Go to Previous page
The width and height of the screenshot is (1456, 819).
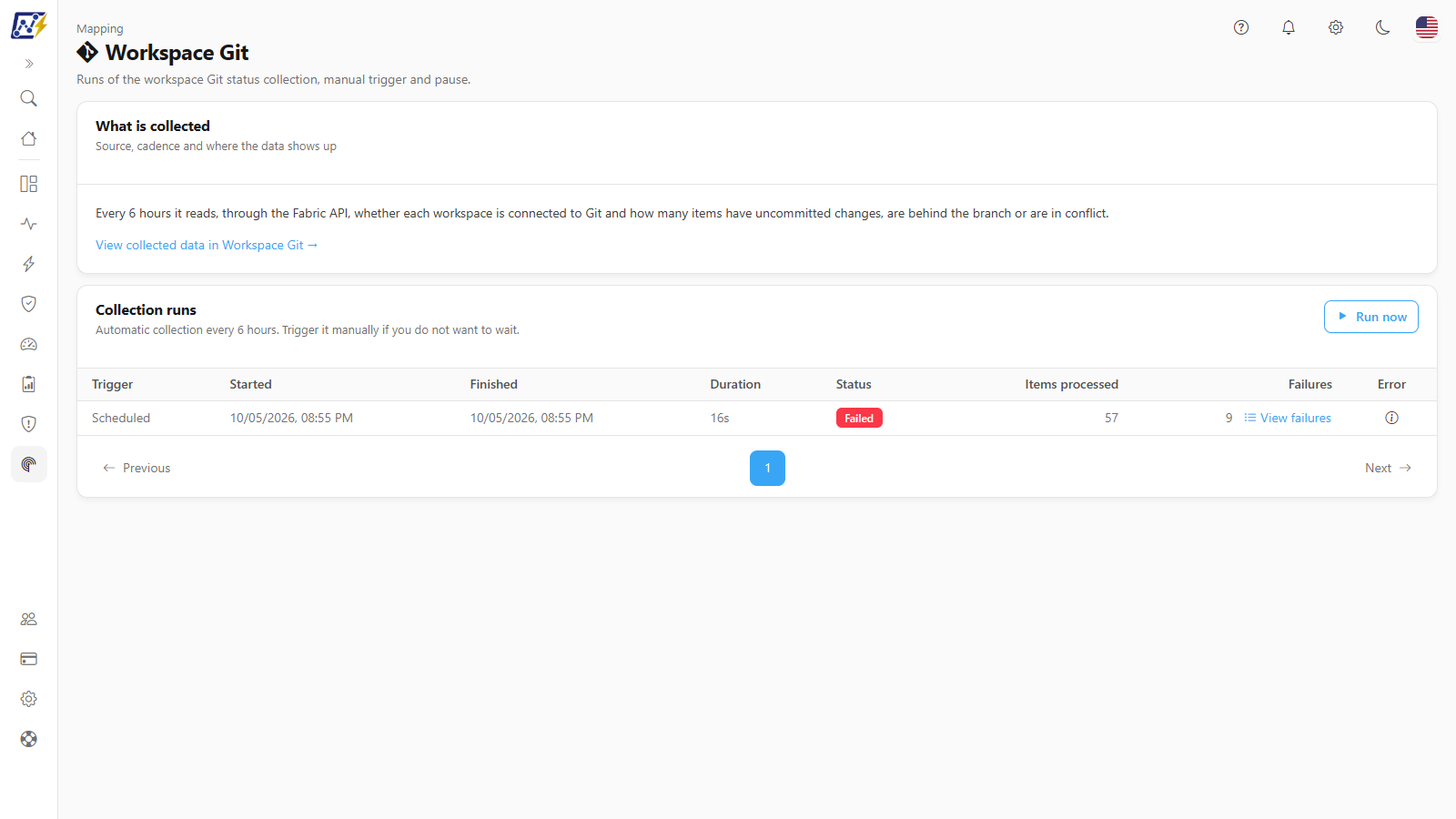[x=136, y=468]
